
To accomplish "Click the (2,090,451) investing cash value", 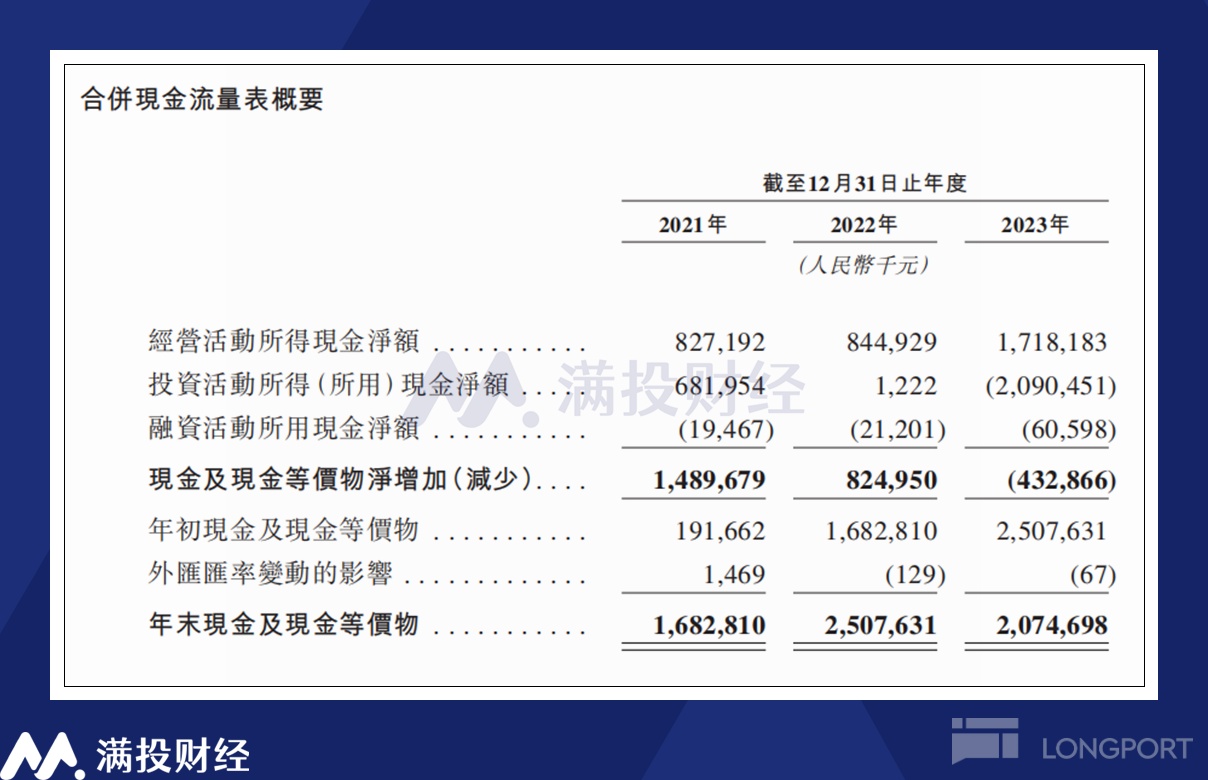I will [x=1050, y=386].
